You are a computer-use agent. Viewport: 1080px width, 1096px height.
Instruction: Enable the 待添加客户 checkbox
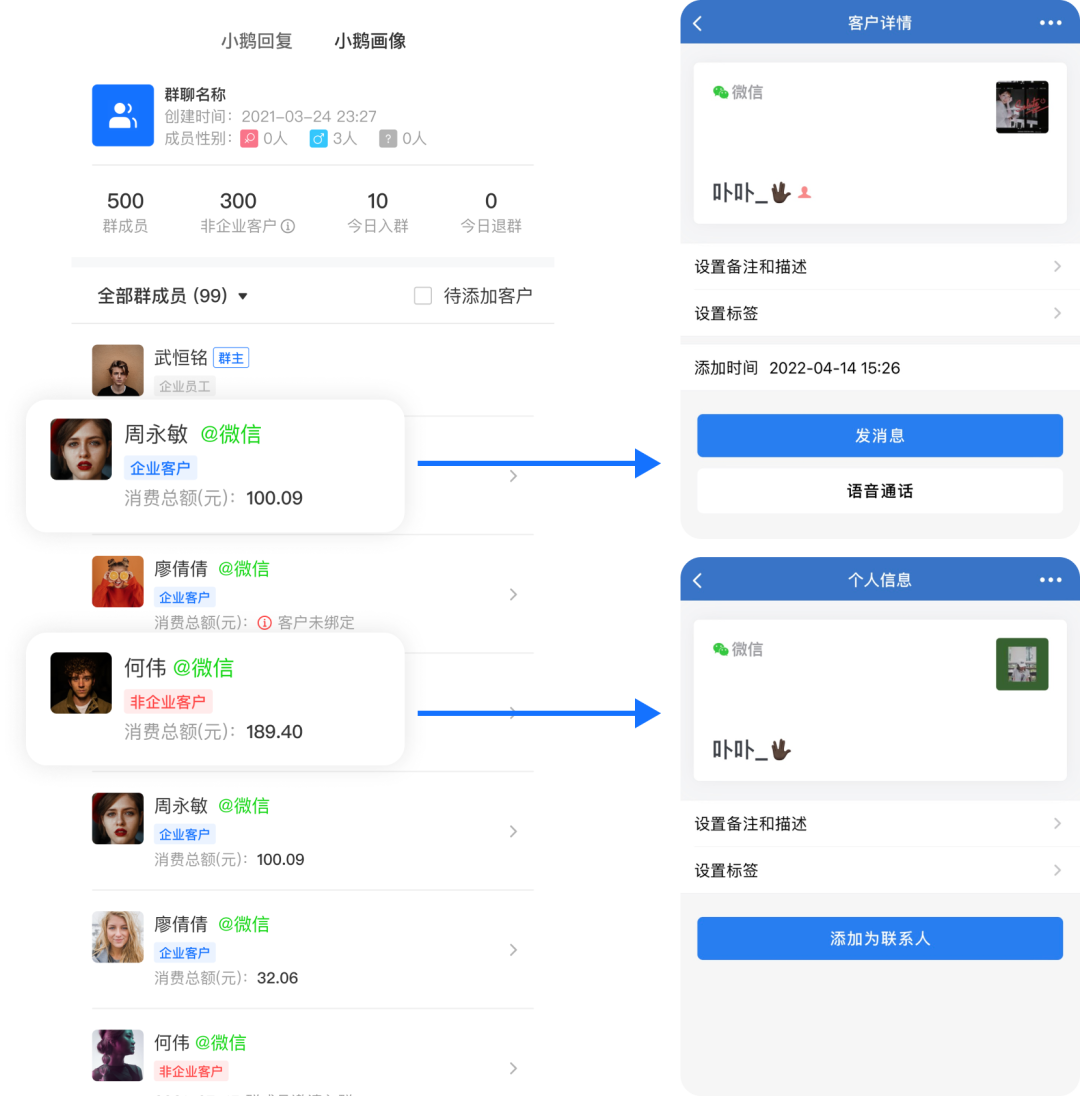(423, 296)
